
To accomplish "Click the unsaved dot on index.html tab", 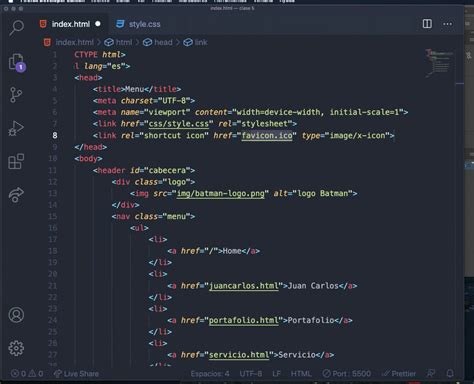I will click(98, 24).
